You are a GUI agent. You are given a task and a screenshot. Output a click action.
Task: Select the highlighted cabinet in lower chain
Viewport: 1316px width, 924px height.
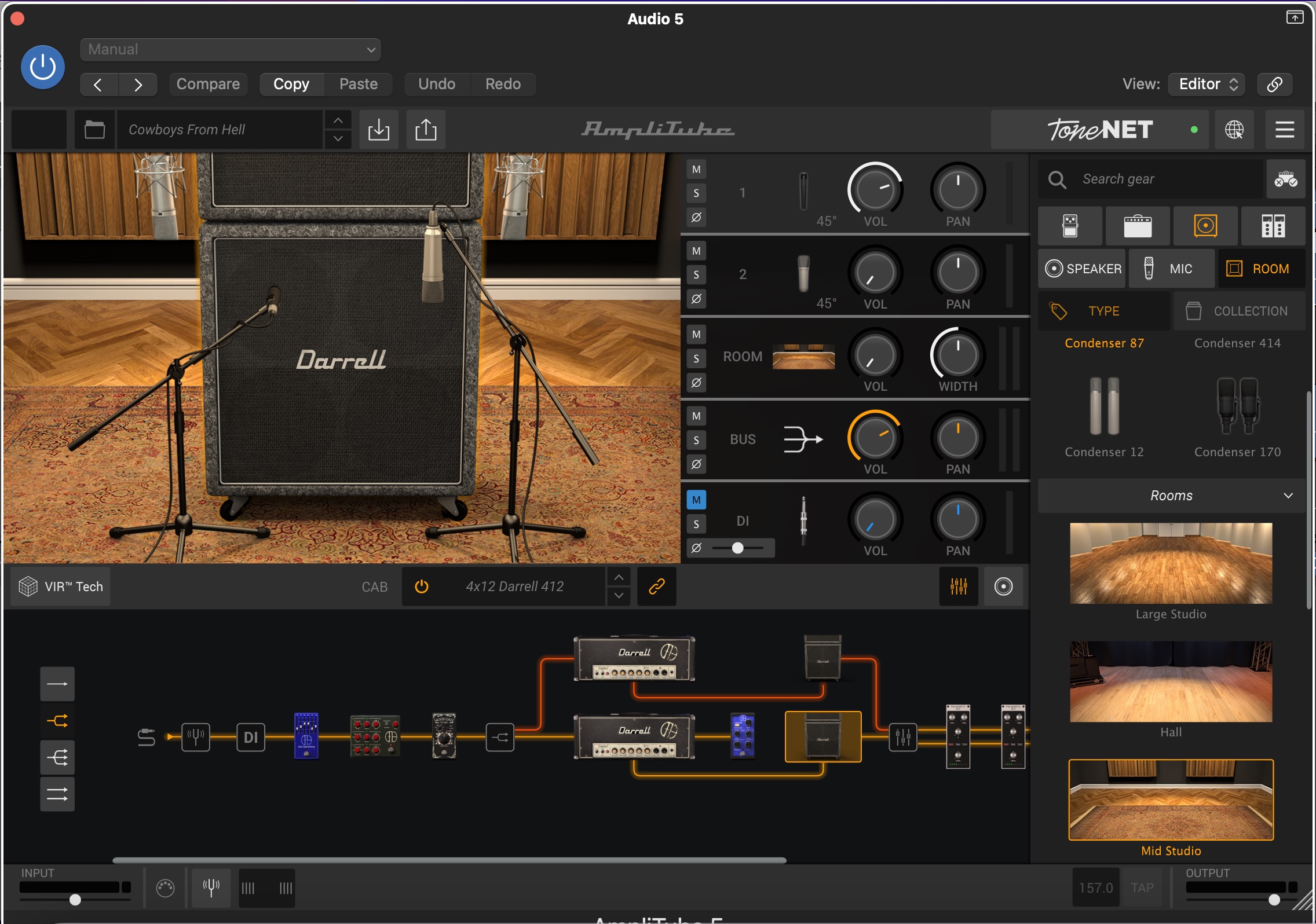pos(823,736)
